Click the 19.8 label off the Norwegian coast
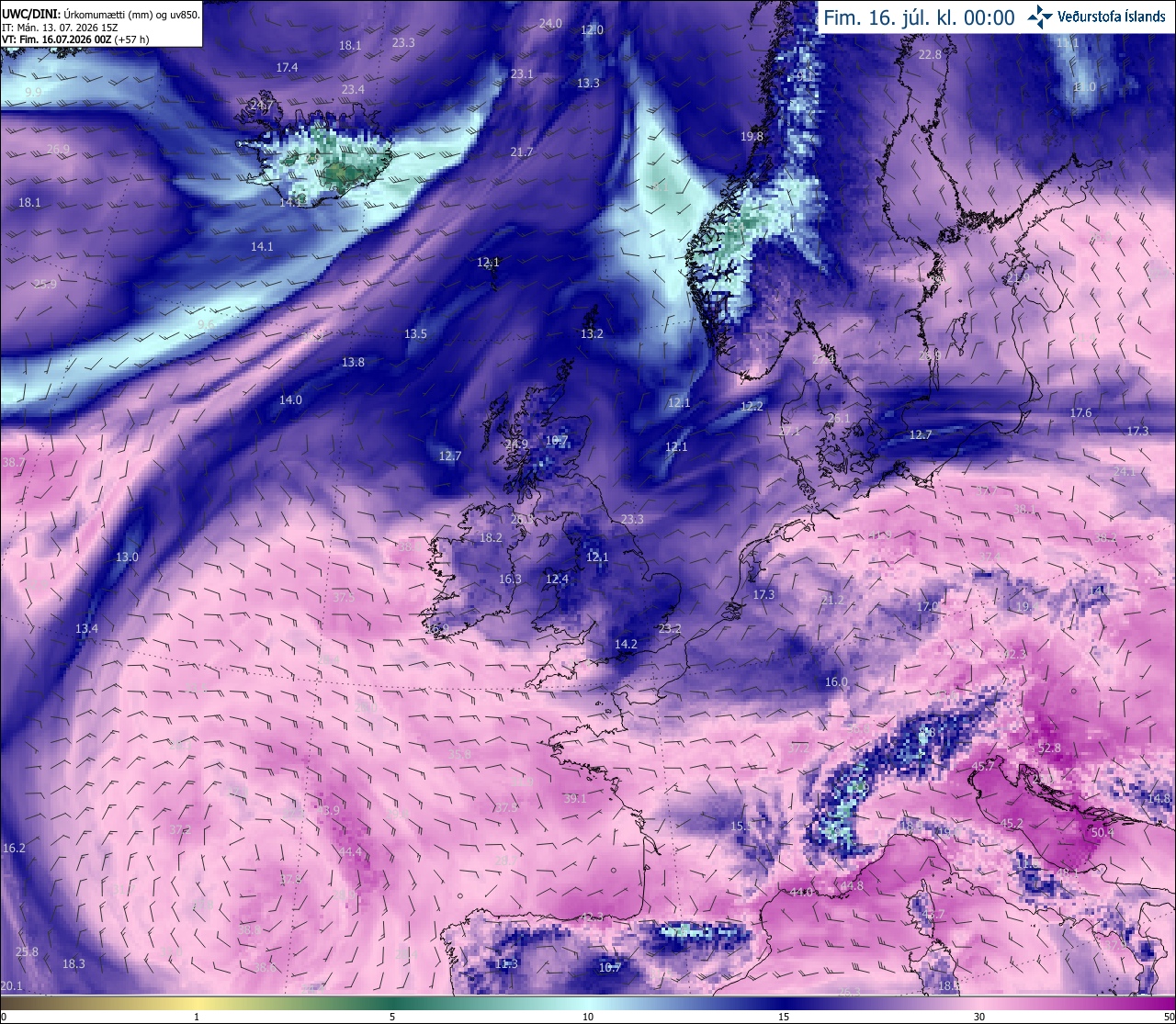Image resolution: width=1176 pixels, height=1024 pixels. [752, 137]
